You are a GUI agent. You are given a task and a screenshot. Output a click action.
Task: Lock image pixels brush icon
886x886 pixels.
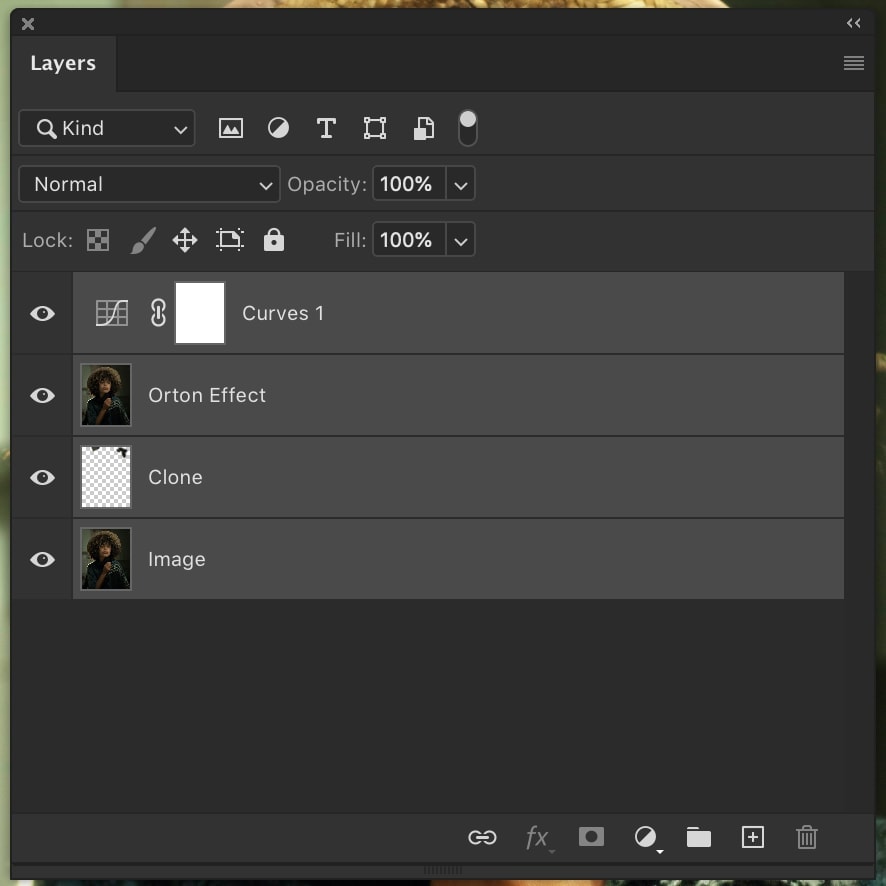(142, 240)
